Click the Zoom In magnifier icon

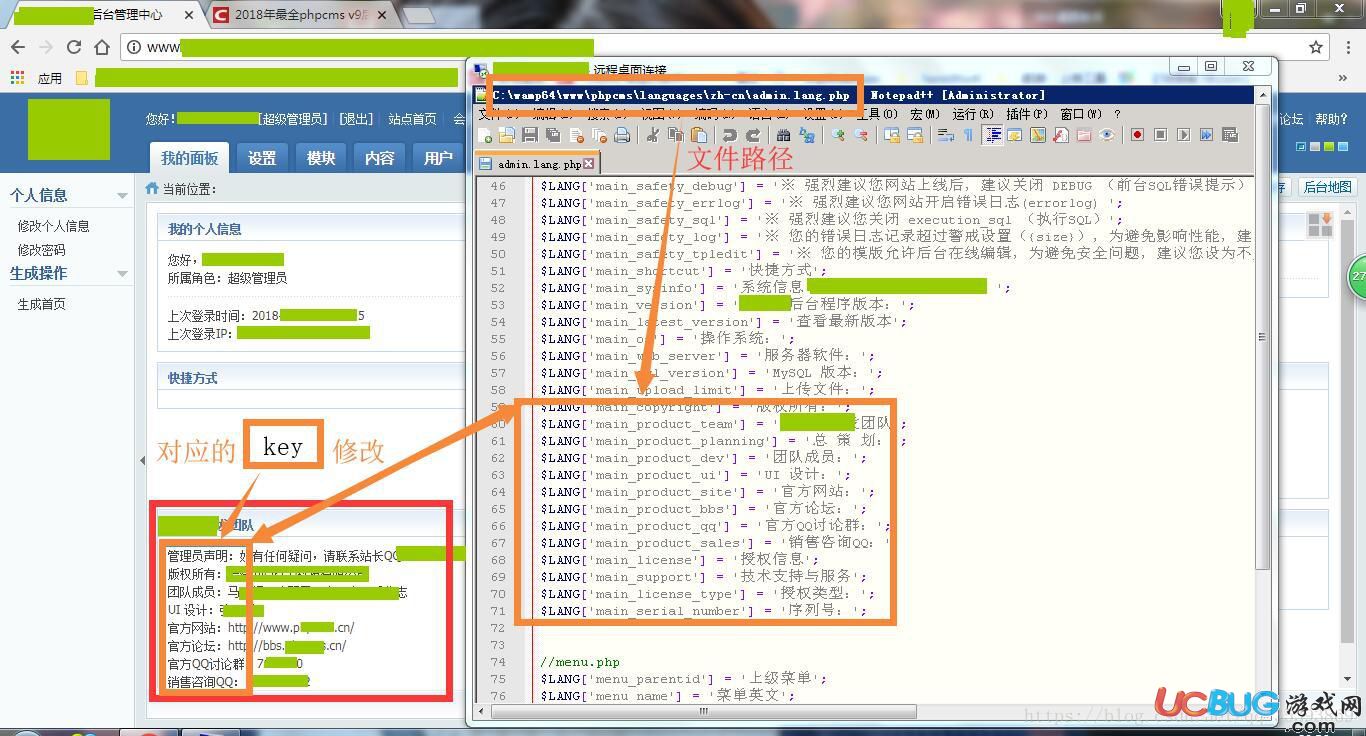point(837,135)
